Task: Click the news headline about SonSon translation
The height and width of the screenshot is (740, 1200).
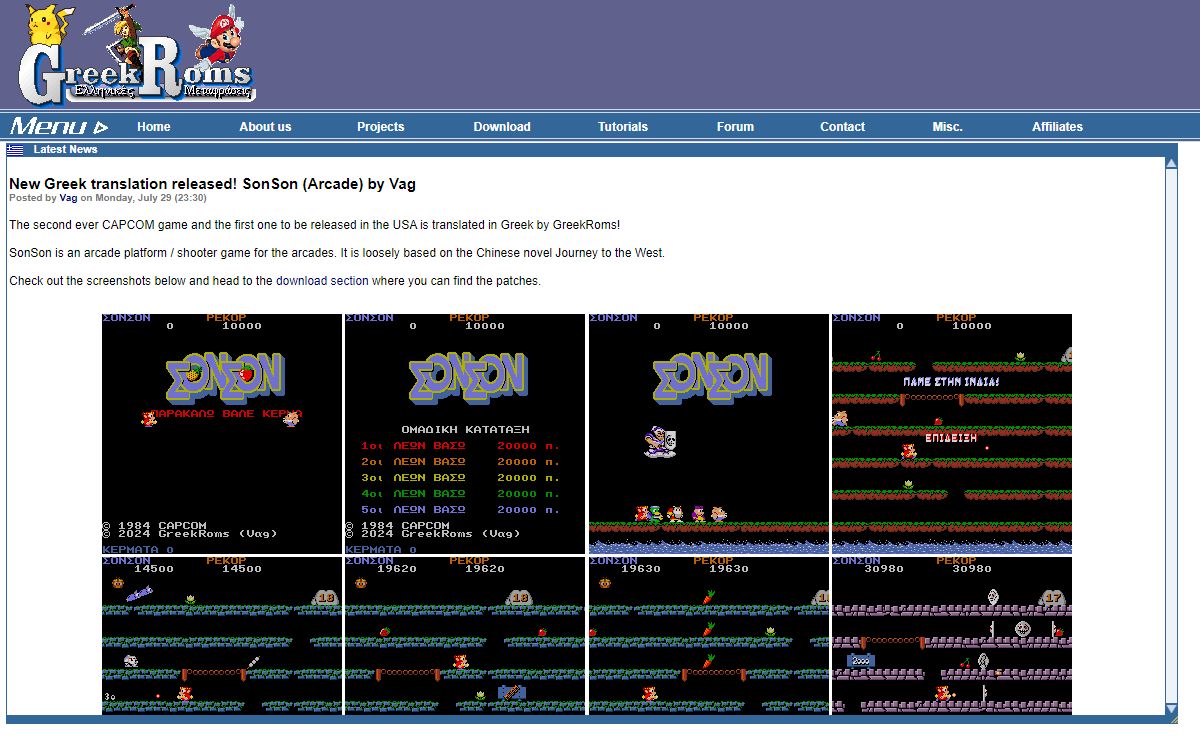Action: (212, 184)
